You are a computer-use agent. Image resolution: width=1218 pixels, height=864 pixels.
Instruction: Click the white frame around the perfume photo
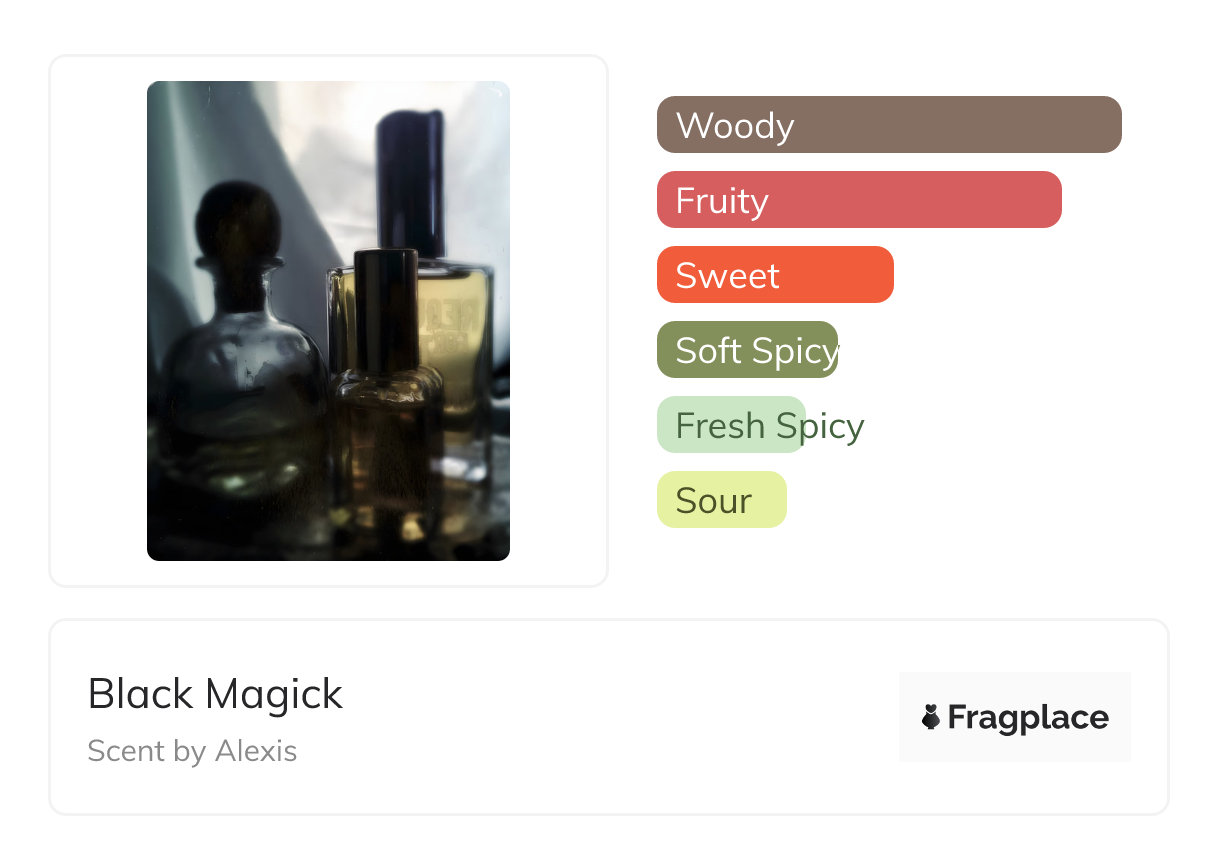click(95, 320)
